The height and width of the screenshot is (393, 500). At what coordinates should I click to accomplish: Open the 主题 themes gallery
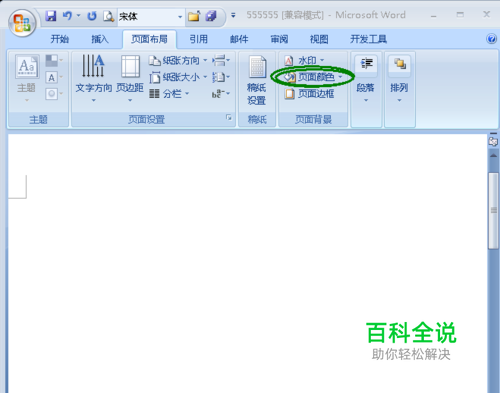(27, 79)
